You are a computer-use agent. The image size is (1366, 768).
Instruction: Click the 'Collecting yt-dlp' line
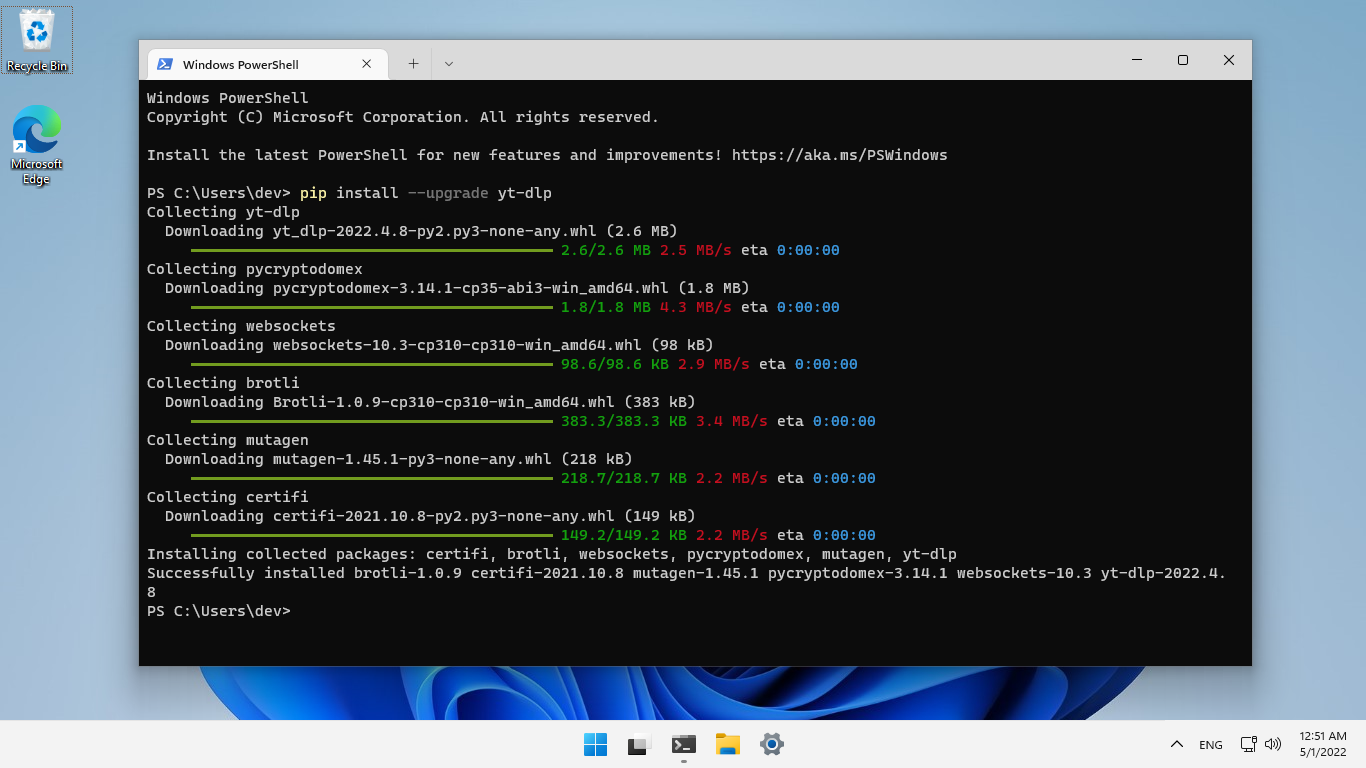pos(223,212)
